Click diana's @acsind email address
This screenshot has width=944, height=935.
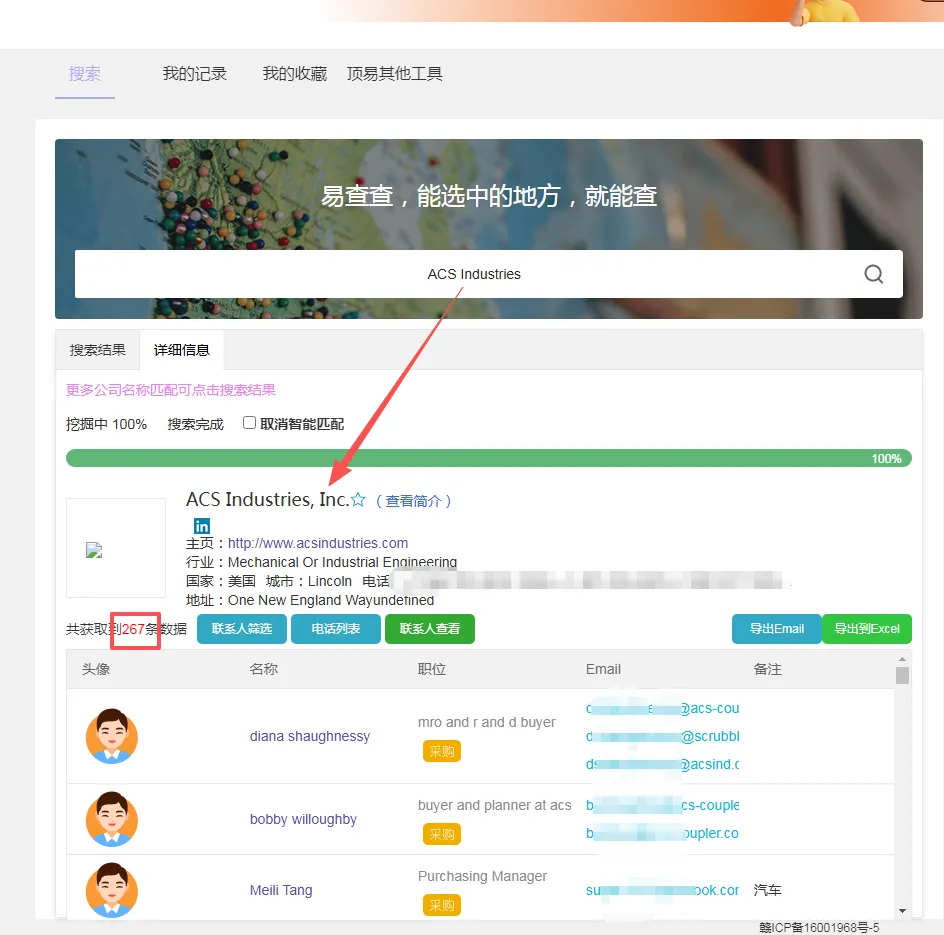click(662, 764)
